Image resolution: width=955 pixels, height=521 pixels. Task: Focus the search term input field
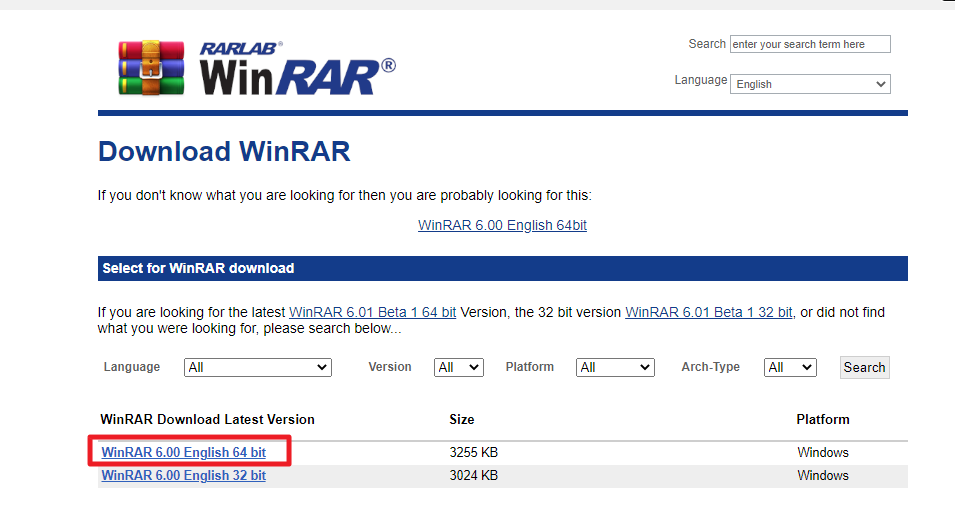tap(810, 44)
